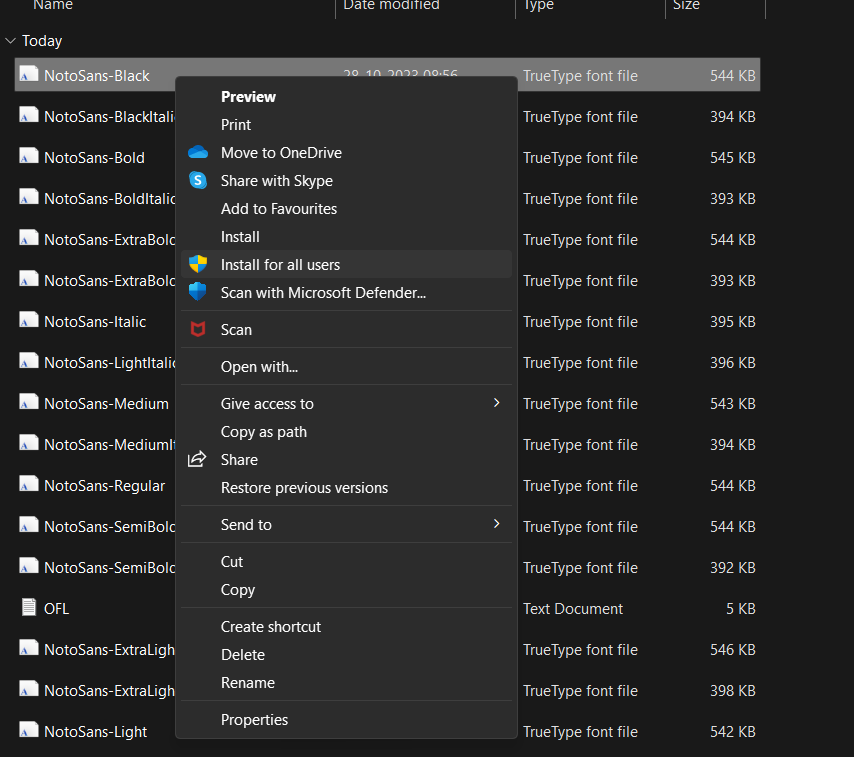Click the red McAfee Scan icon
The width and height of the screenshot is (854, 757).
tap(198, 330)
